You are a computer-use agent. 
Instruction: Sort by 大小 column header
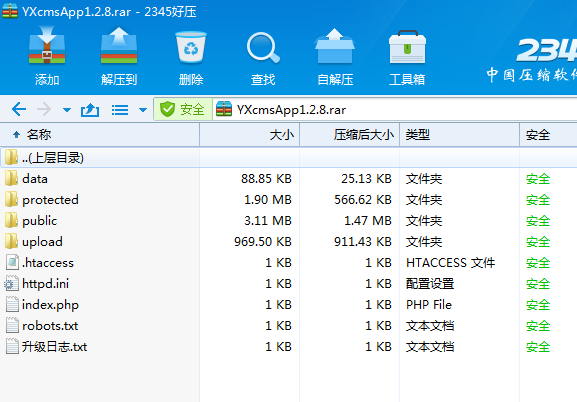tap(249, 135)
